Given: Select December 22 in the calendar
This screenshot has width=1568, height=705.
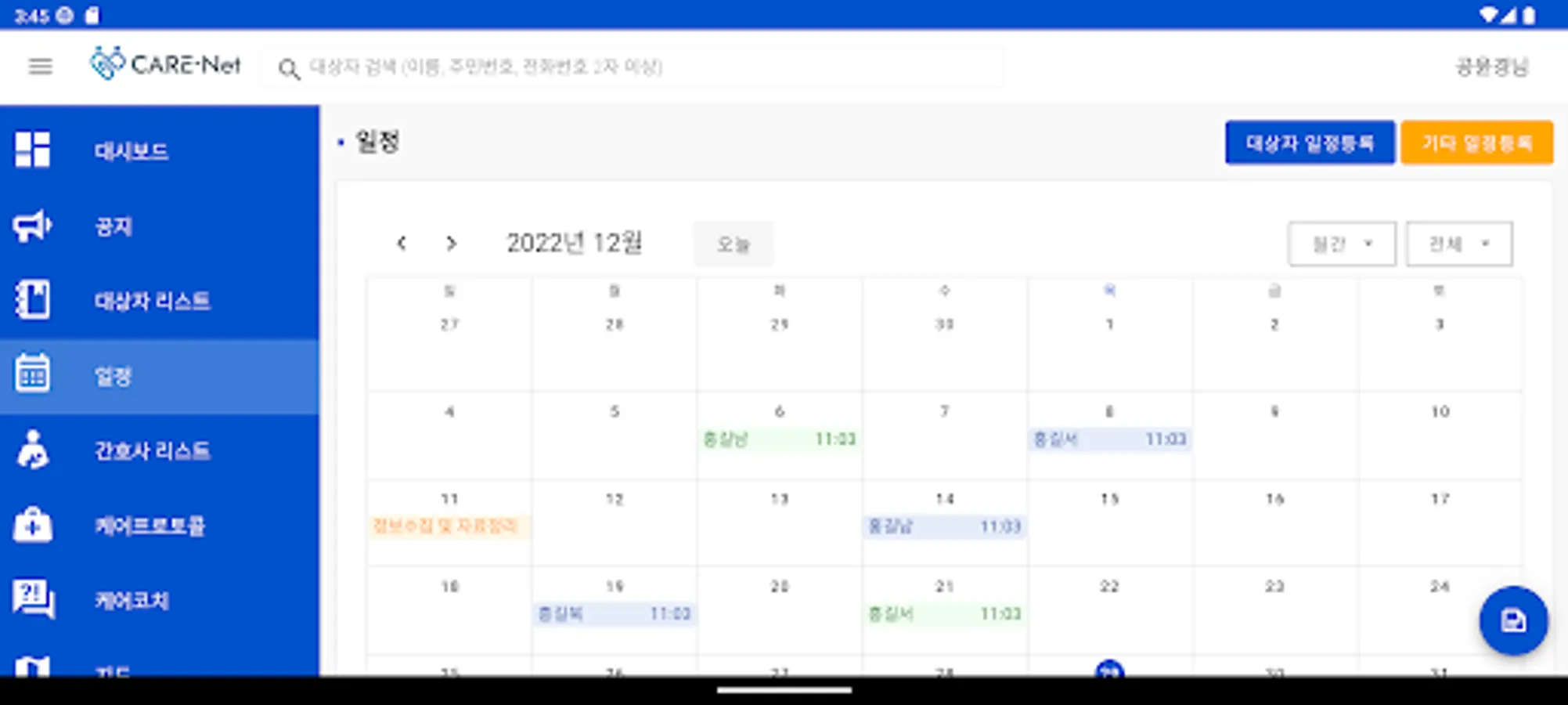Looking at the screenshot, I should pyautogui.click(x=1110, y=586).
